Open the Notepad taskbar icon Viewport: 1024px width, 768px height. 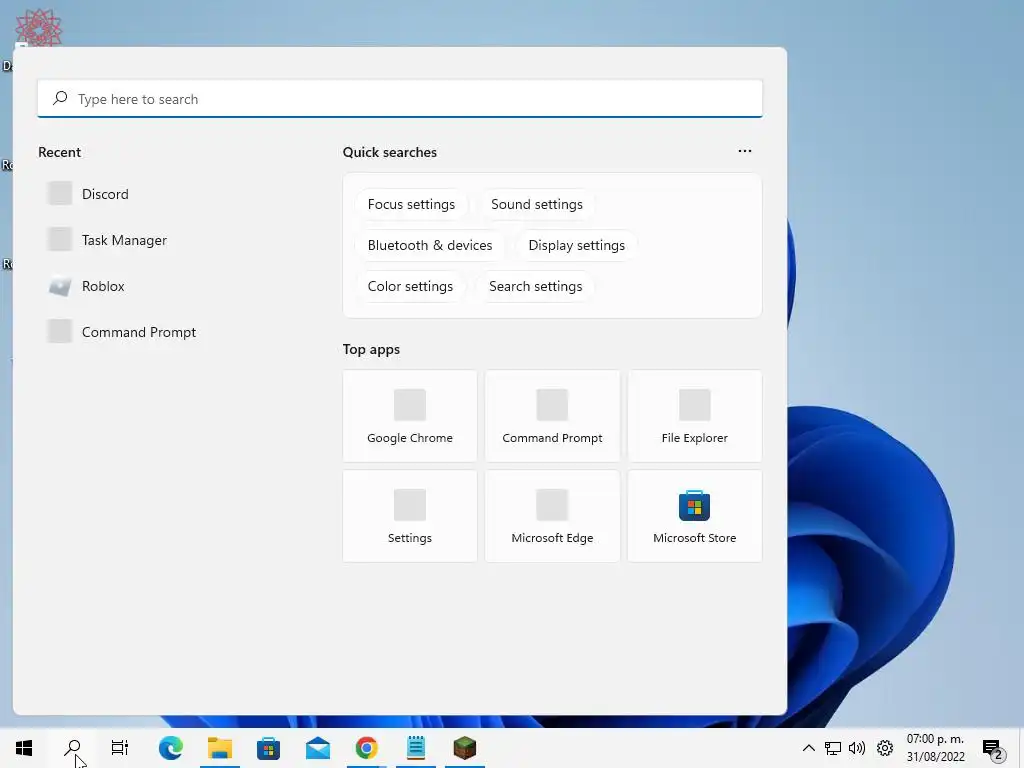point(416,748)
